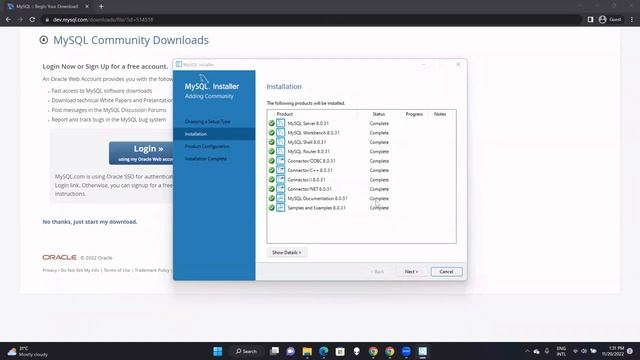Click the Progress column header
Screen dimensions: 640x360
(414, 114)
